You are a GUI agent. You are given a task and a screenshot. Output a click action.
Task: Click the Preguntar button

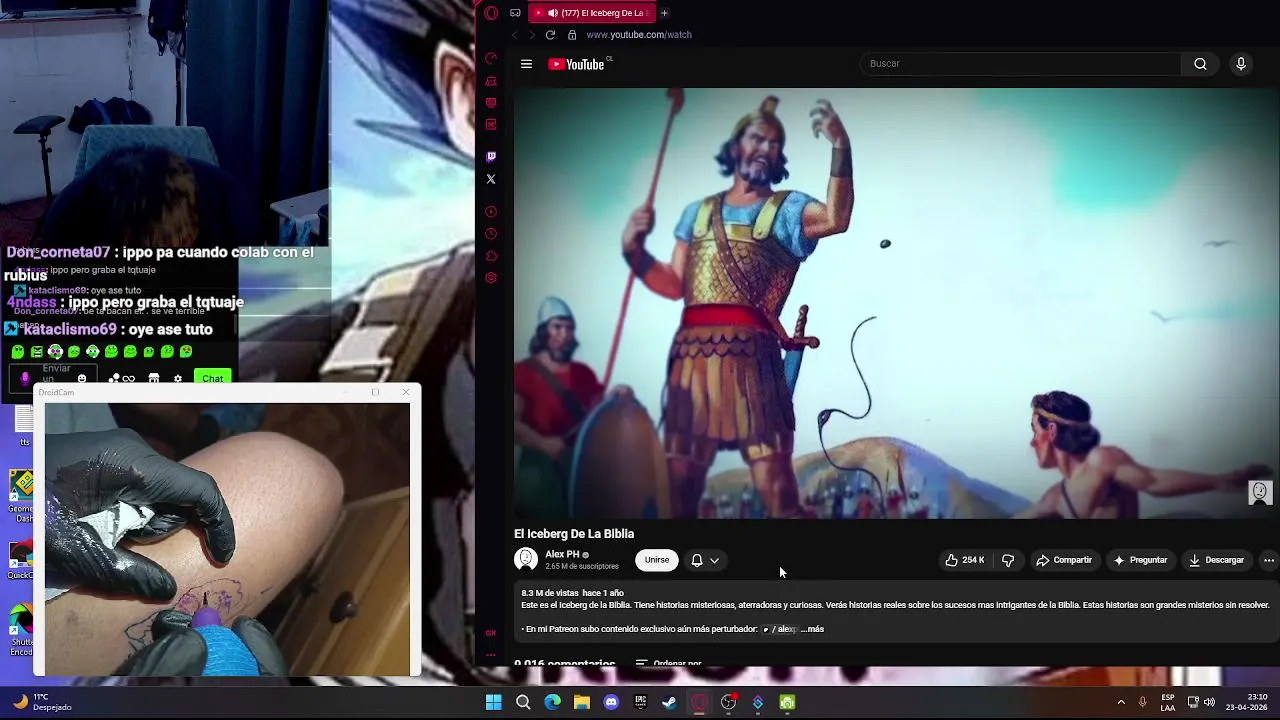1140,560
